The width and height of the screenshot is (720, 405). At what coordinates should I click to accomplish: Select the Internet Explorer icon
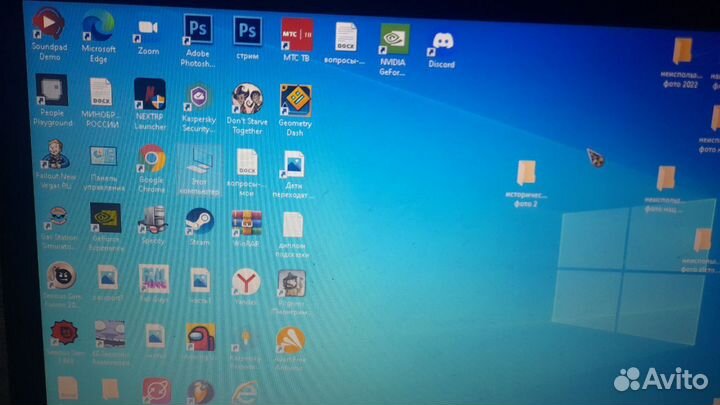click(x=245, y=393)
